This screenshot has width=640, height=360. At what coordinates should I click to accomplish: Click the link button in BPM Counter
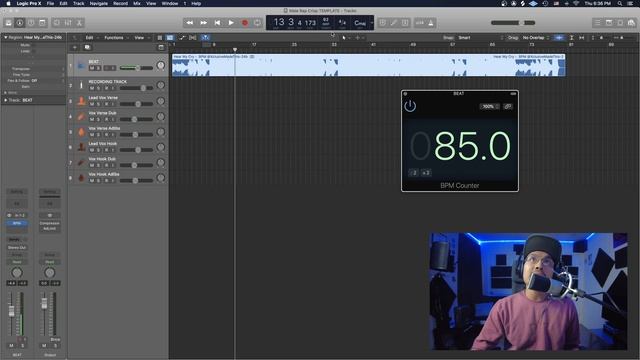508,107
